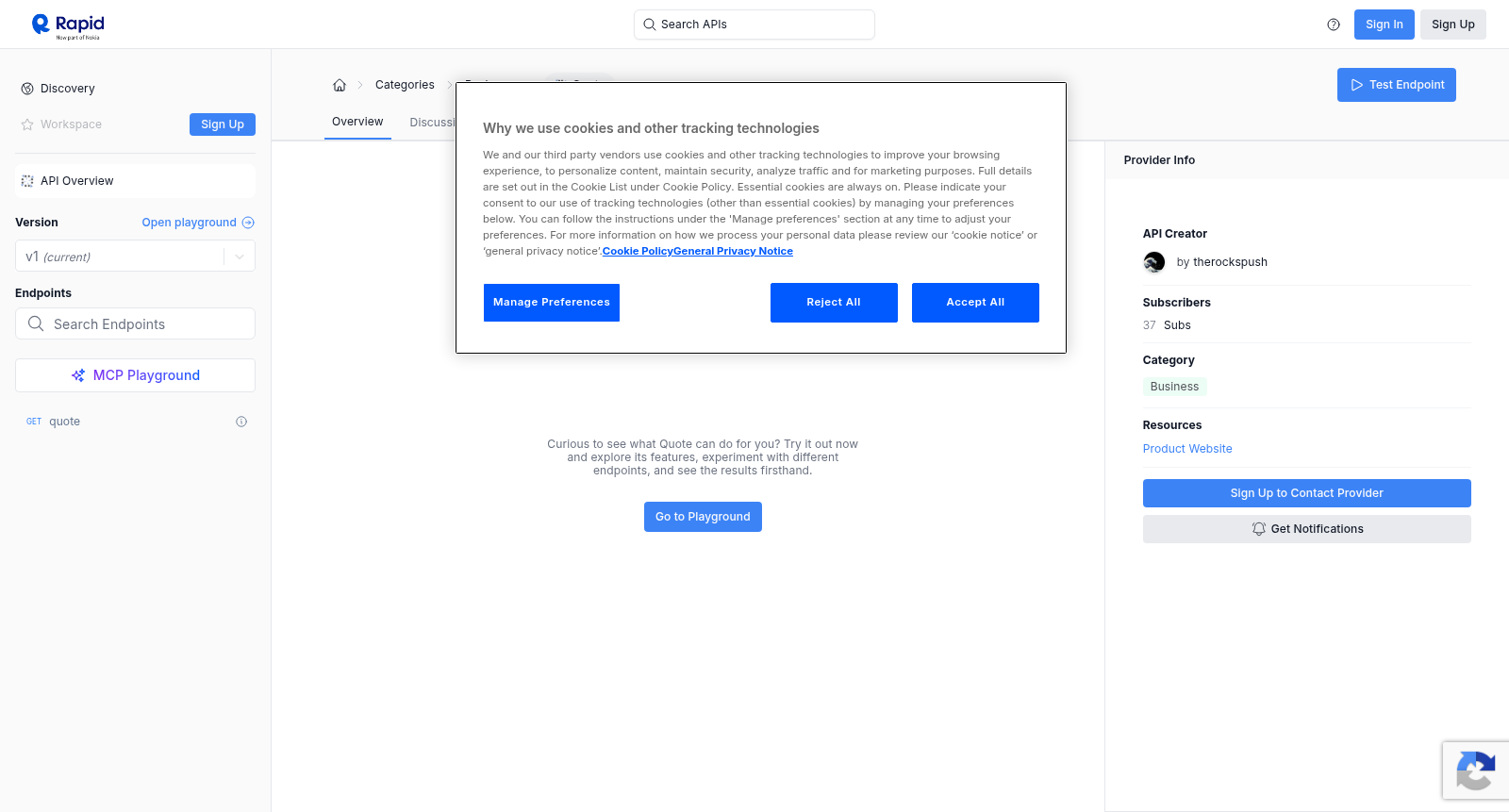The height and width of the screenshot is (812, 1509).
Task: Open the help question mark icon
Action: pos(1334,25)
